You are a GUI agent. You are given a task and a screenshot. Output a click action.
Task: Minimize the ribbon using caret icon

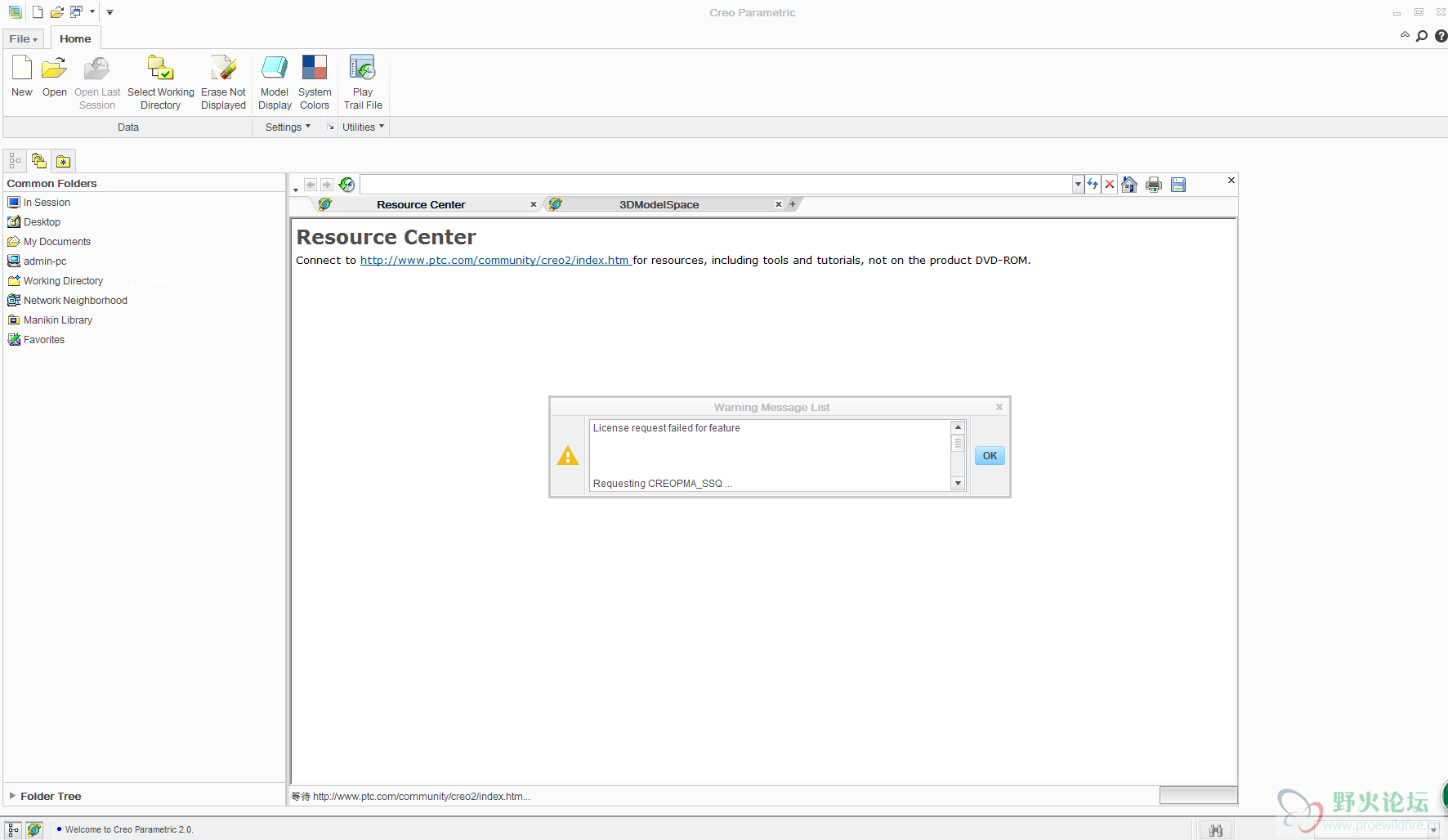point(1405,35)
